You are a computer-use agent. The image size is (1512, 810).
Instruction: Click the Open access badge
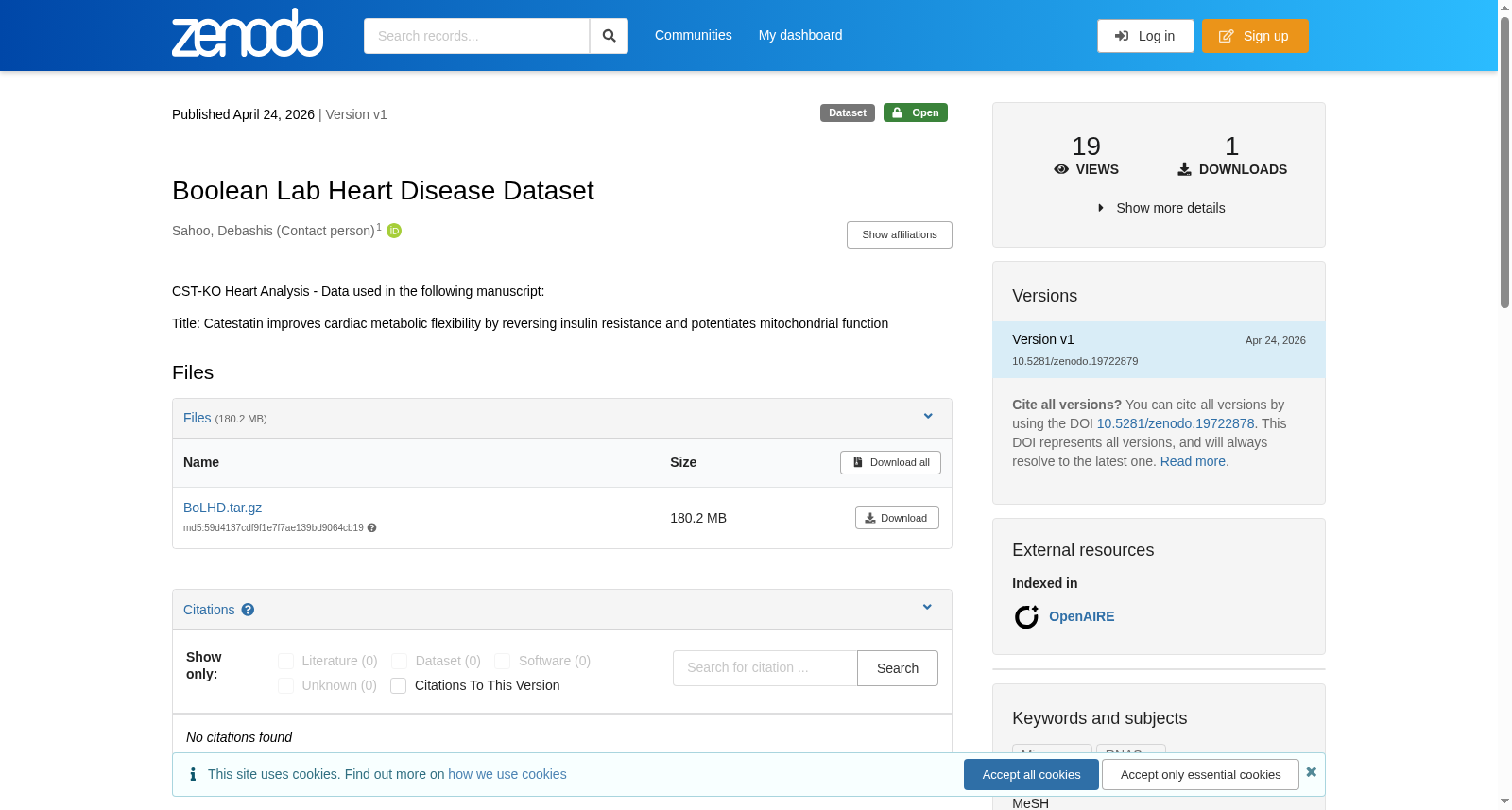click(x=916, y=112)
